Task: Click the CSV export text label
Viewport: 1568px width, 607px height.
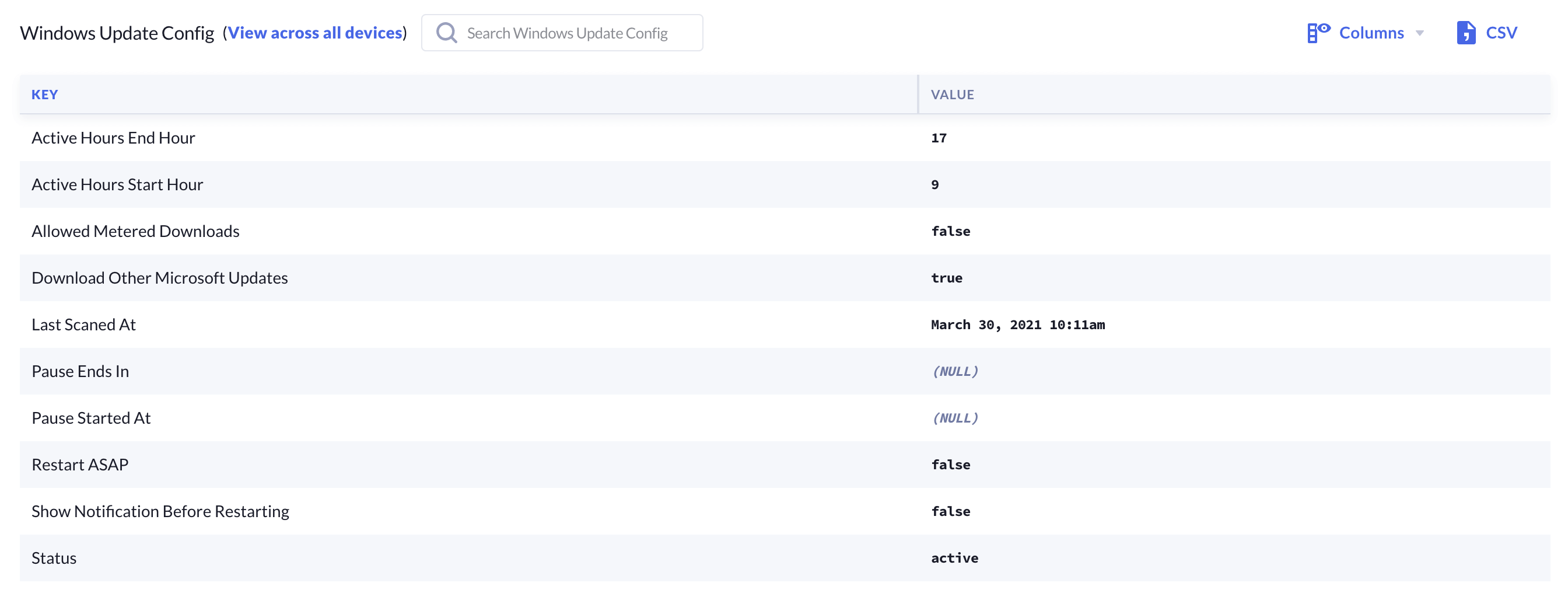Action: click(1501, 33)
